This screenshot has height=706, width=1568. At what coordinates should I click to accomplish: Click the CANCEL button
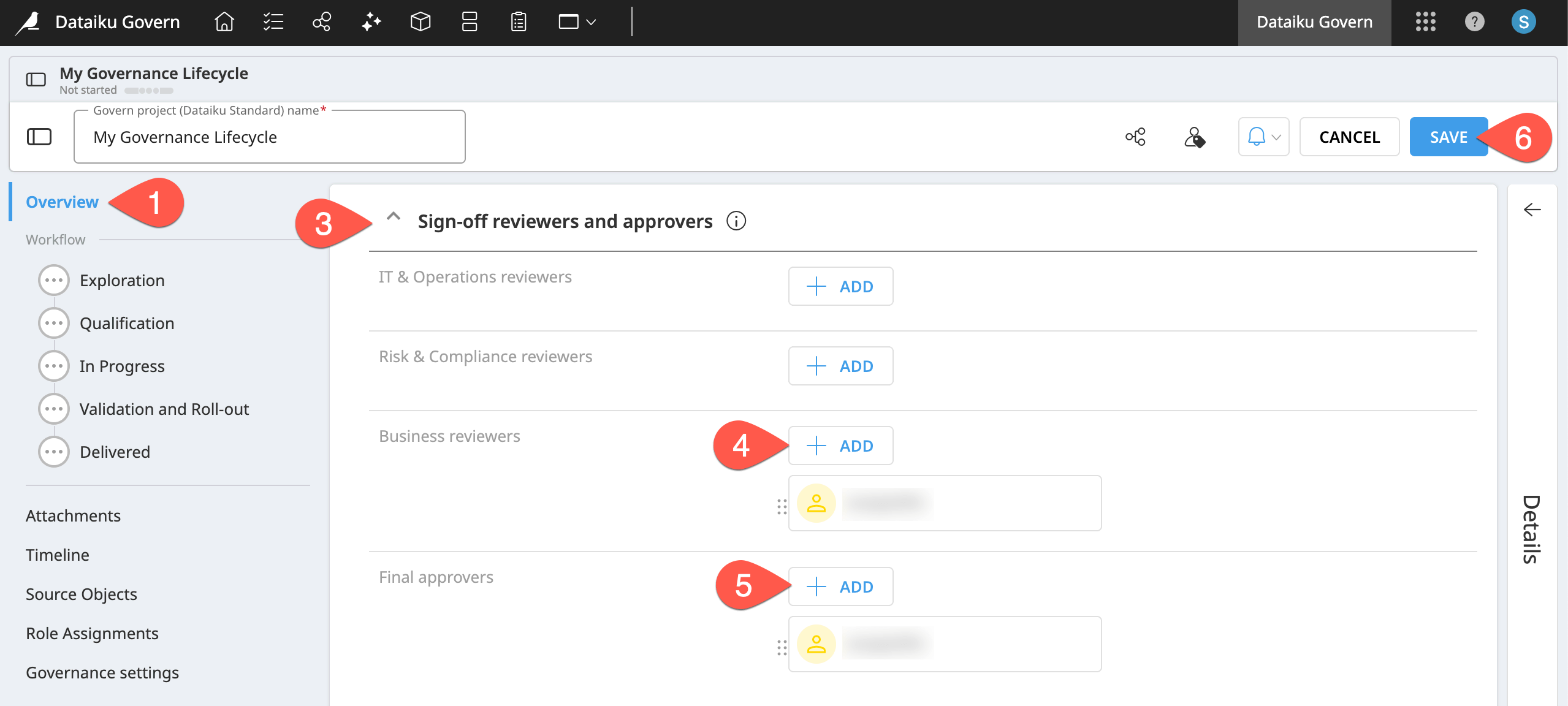[x=1349, y=137]
